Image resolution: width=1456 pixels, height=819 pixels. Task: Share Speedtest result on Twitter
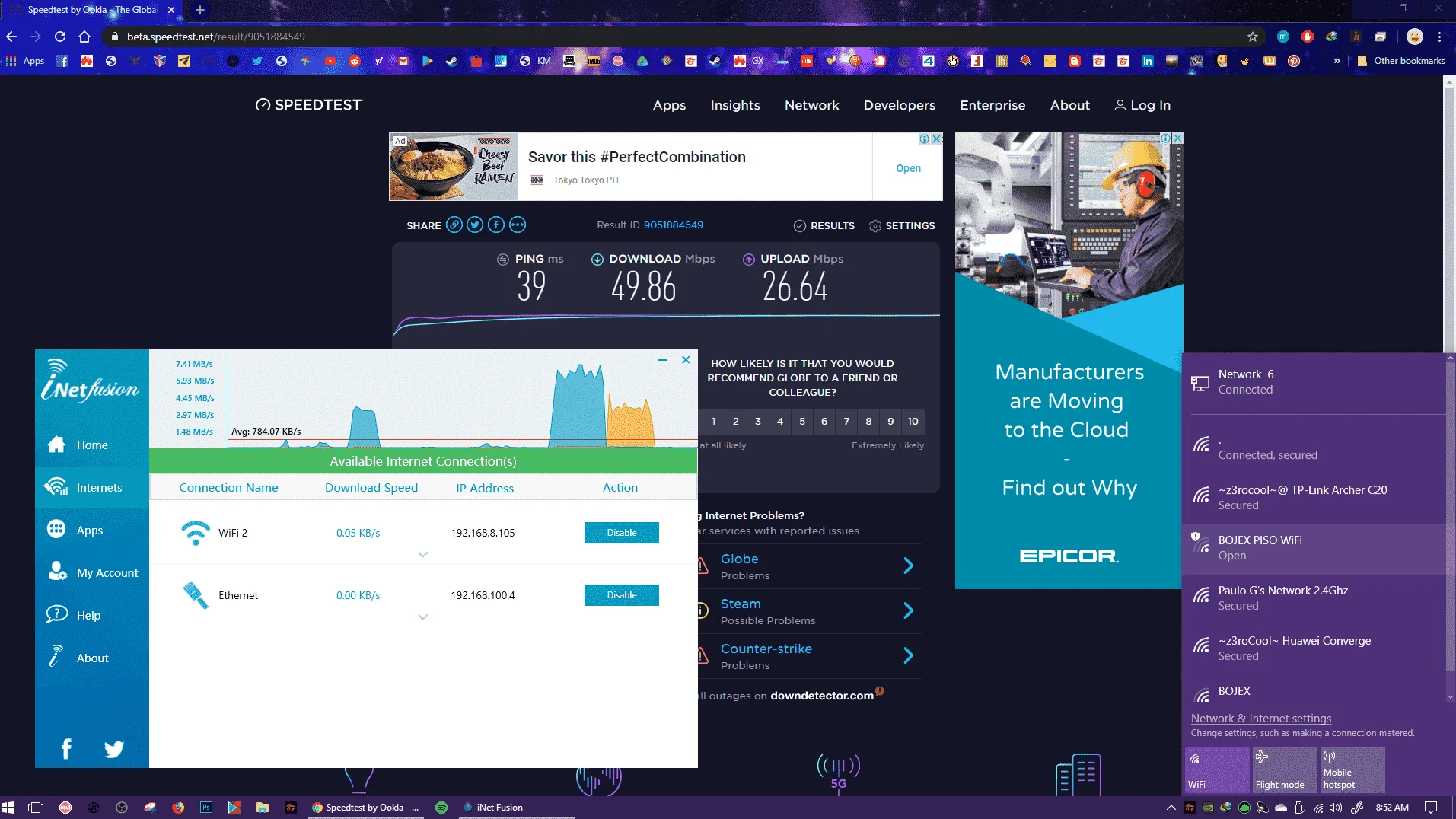(x=475, y=225)
